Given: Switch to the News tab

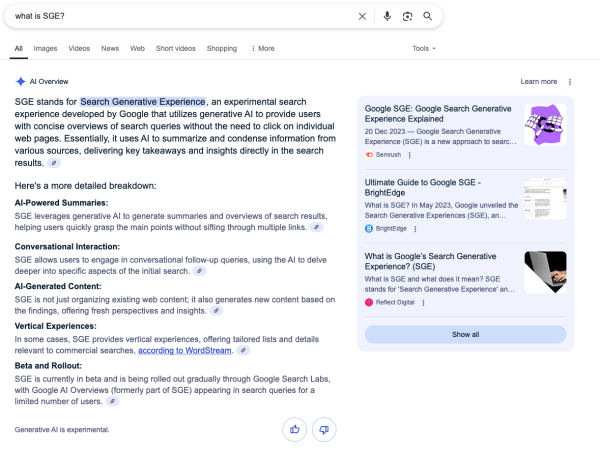Looking at the screenshot, I should pyautogui.click(x=110, y=49).
